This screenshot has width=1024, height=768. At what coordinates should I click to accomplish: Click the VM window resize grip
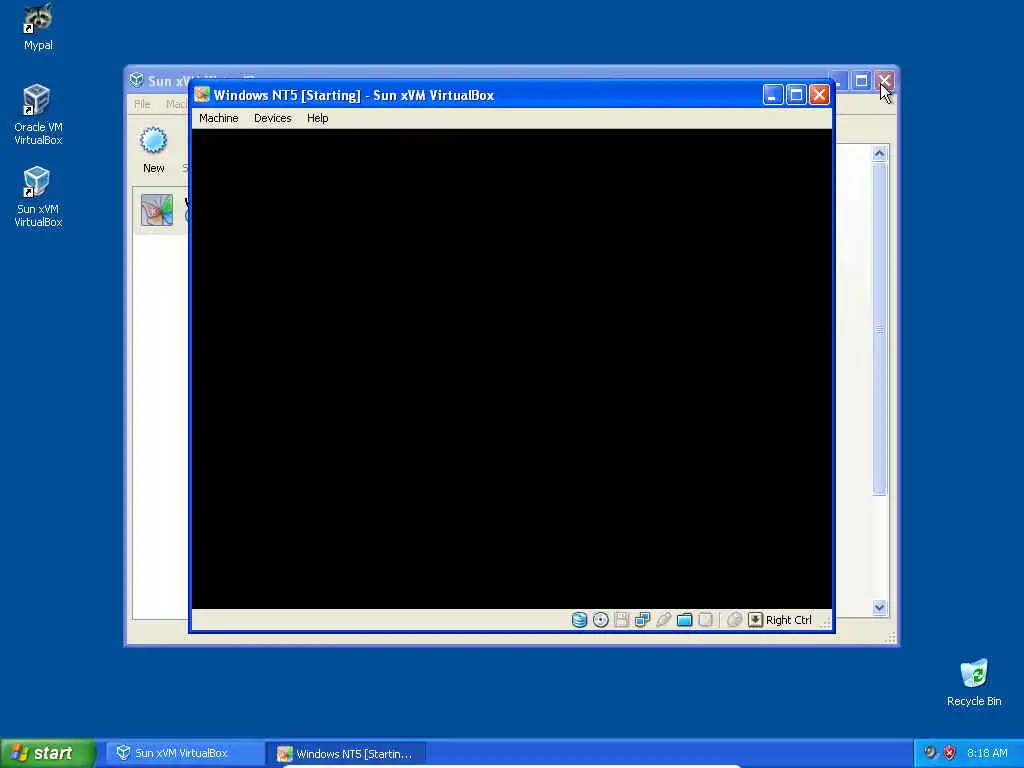click(826, 623)
